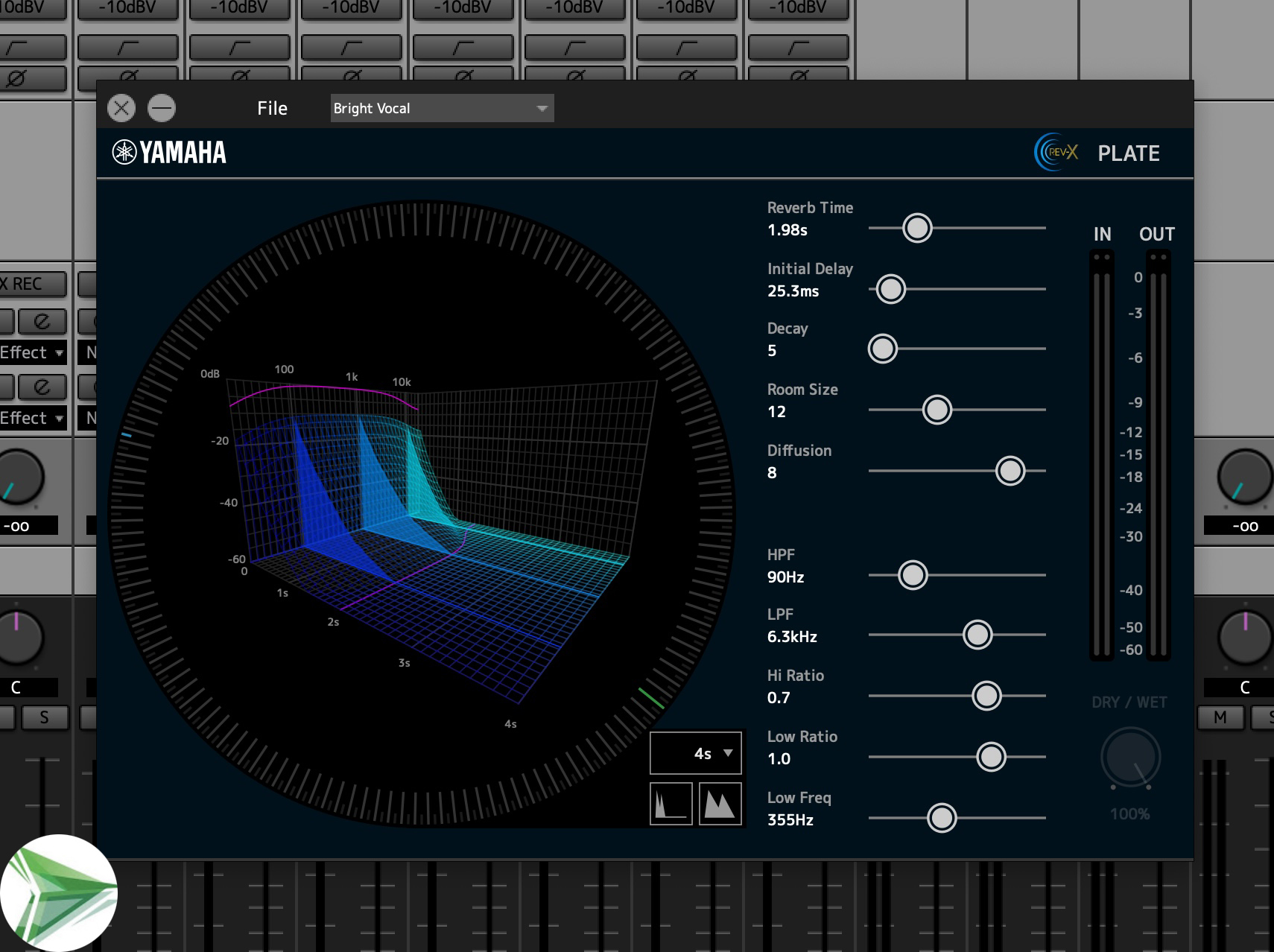Click the Yamaha tuning-fork logo
This screenshot has height=952, width=1274.
coord(124,152)
